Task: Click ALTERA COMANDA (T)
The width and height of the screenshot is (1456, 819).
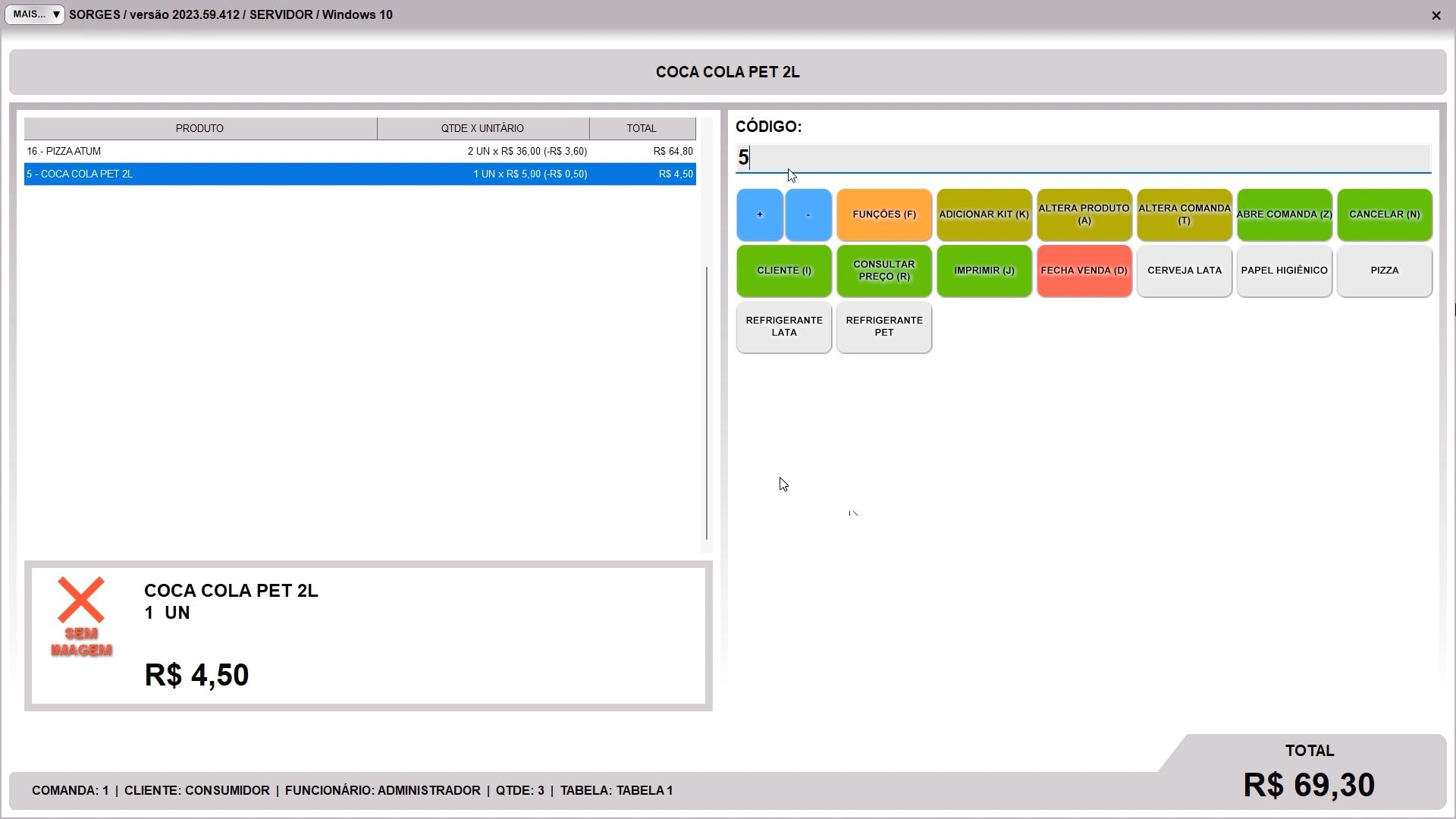Action: [1185, 215]
